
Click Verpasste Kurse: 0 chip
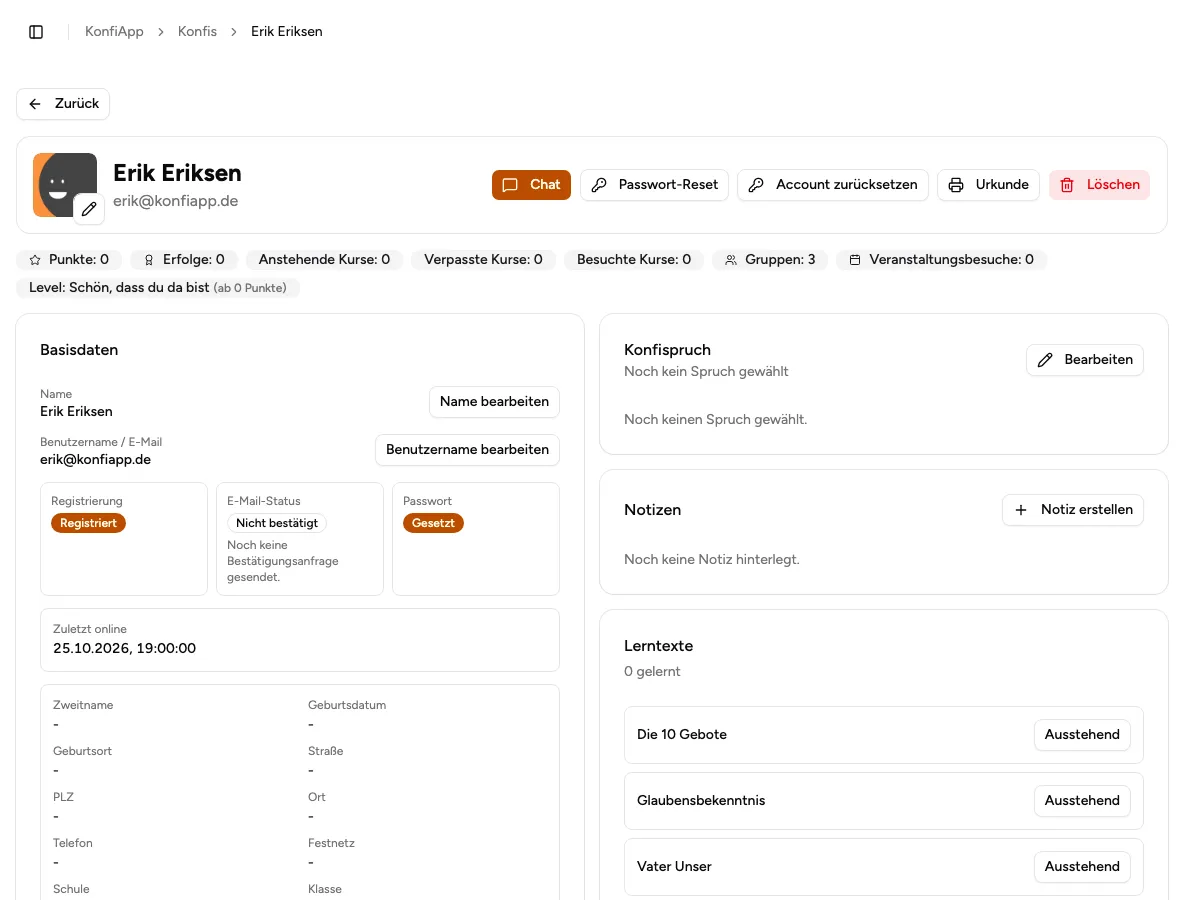tap(483, 260)
